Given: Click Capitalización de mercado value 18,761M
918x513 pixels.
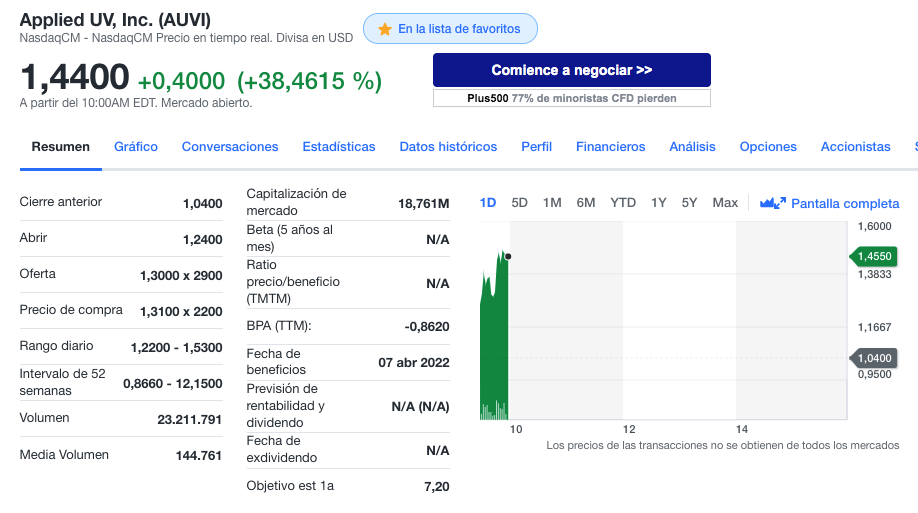Looking at the screenshot, I should (x=424, y=204).
